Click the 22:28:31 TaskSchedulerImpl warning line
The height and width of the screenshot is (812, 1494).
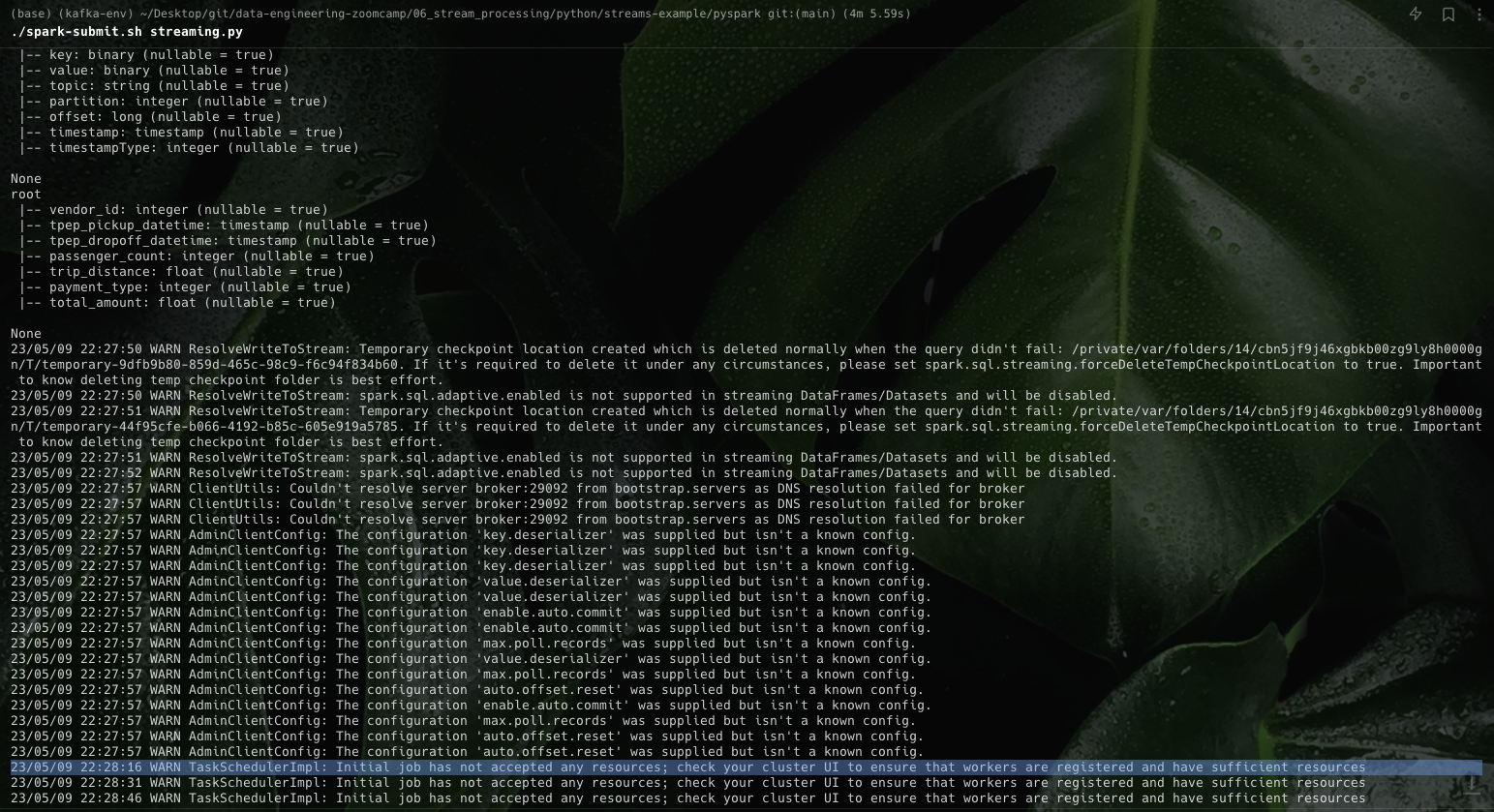coord(688,783)
